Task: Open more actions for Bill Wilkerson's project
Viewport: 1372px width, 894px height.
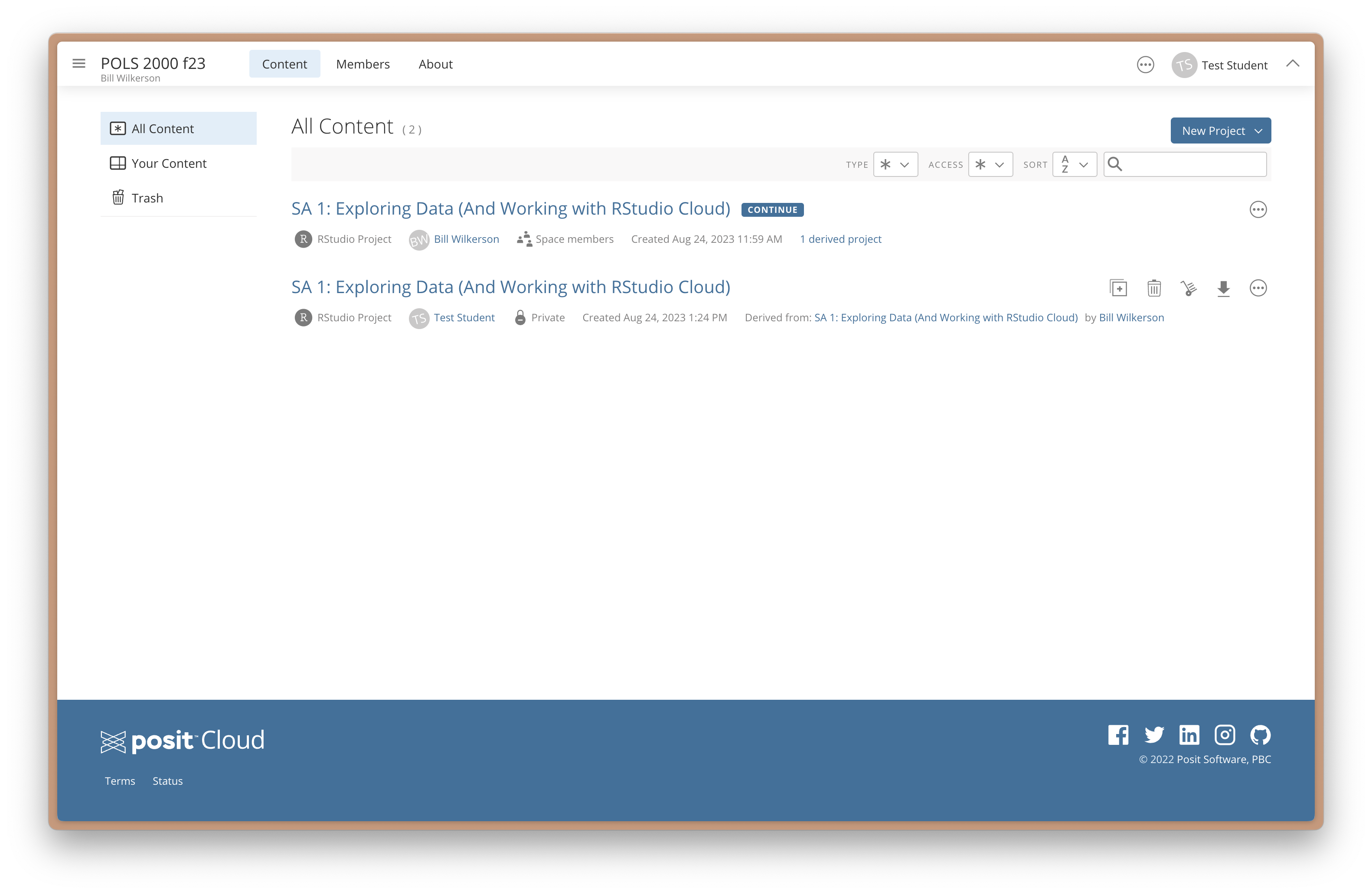Action: [1258, 209]
